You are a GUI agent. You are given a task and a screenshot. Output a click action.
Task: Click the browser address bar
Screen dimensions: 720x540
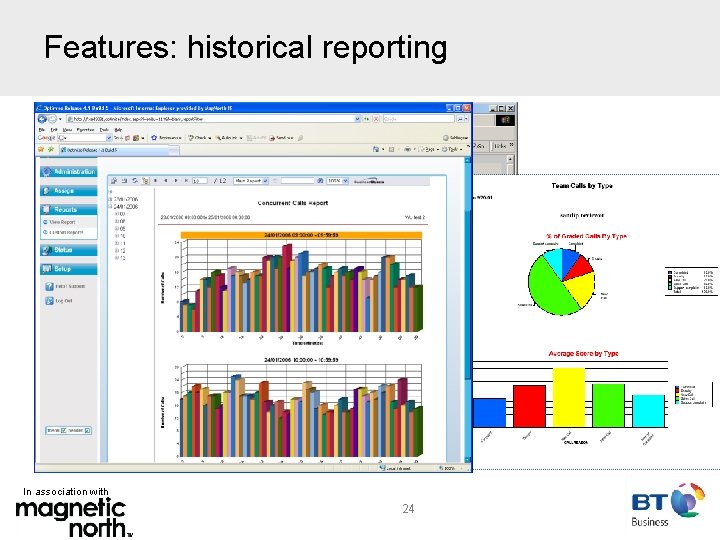click(x=213, y=119)
